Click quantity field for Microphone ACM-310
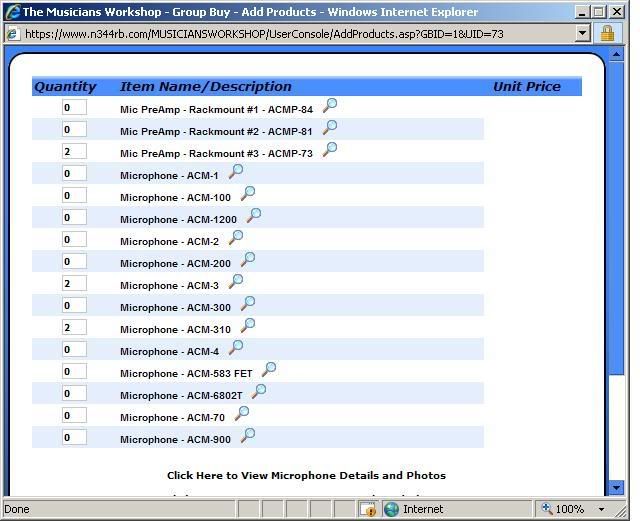640x521 pixels. pyautogui.click(x=74, y=328)
